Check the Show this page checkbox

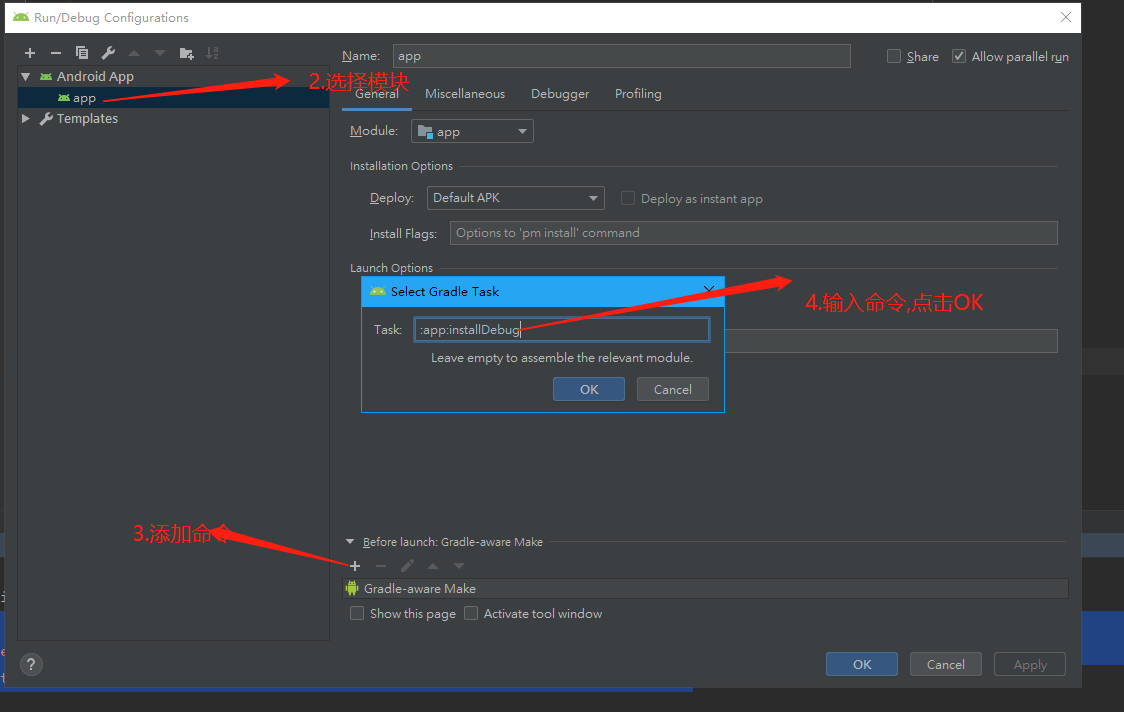[x=357, y=613]
